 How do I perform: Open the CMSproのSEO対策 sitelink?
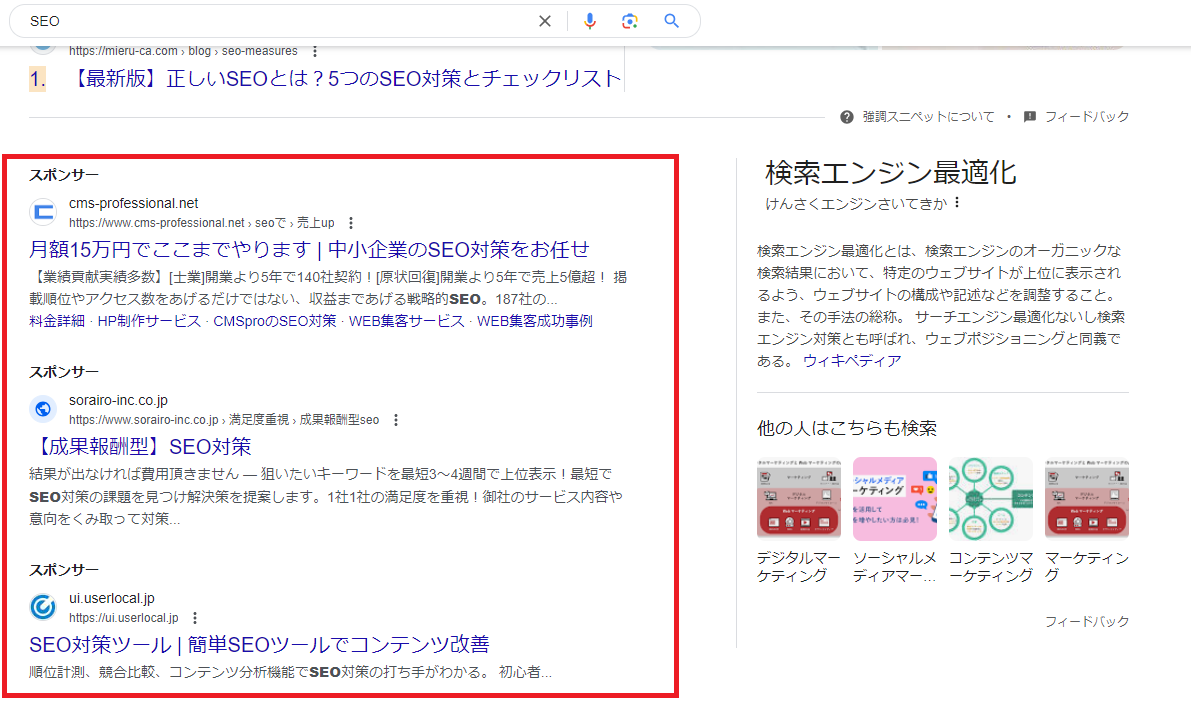(275, 321)
